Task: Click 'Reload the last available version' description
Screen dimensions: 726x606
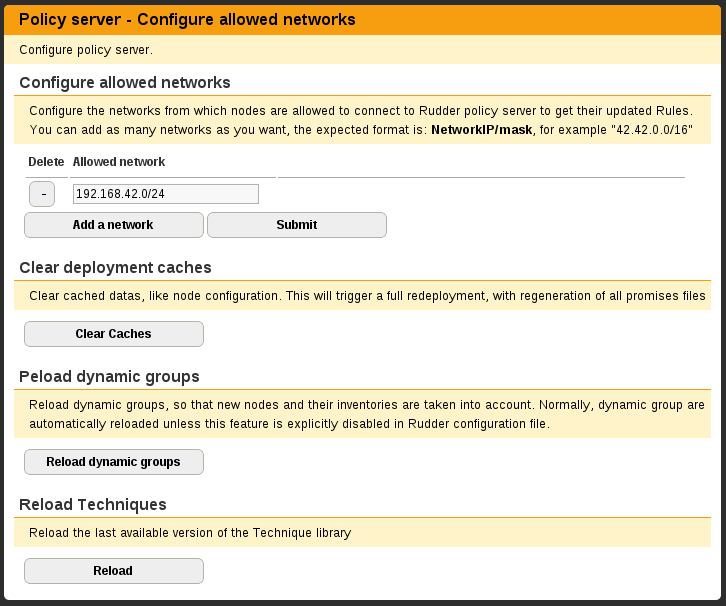Action: [190, 533]
